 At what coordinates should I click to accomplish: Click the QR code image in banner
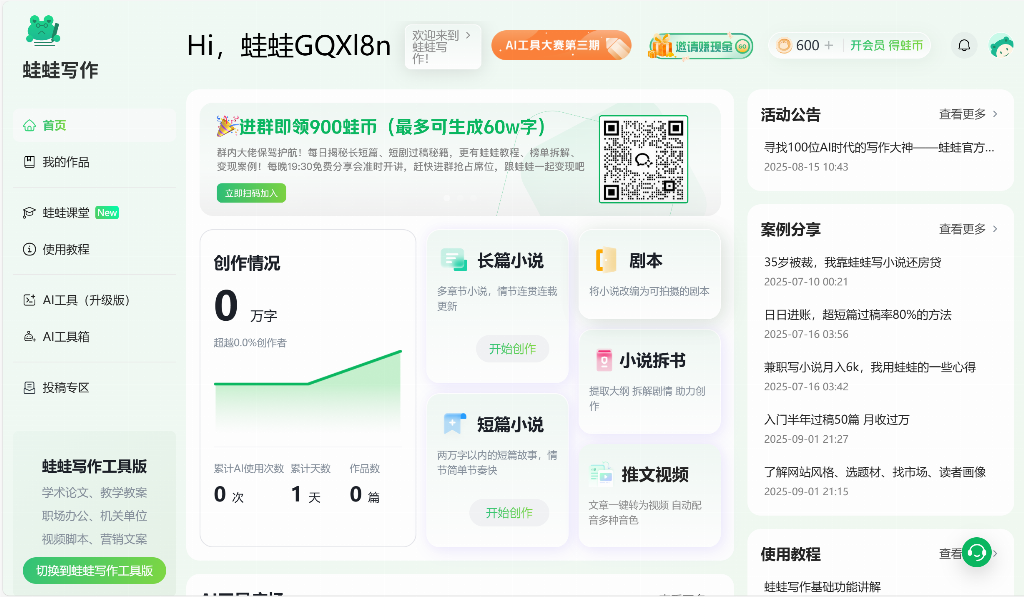[x=643, y=160]
